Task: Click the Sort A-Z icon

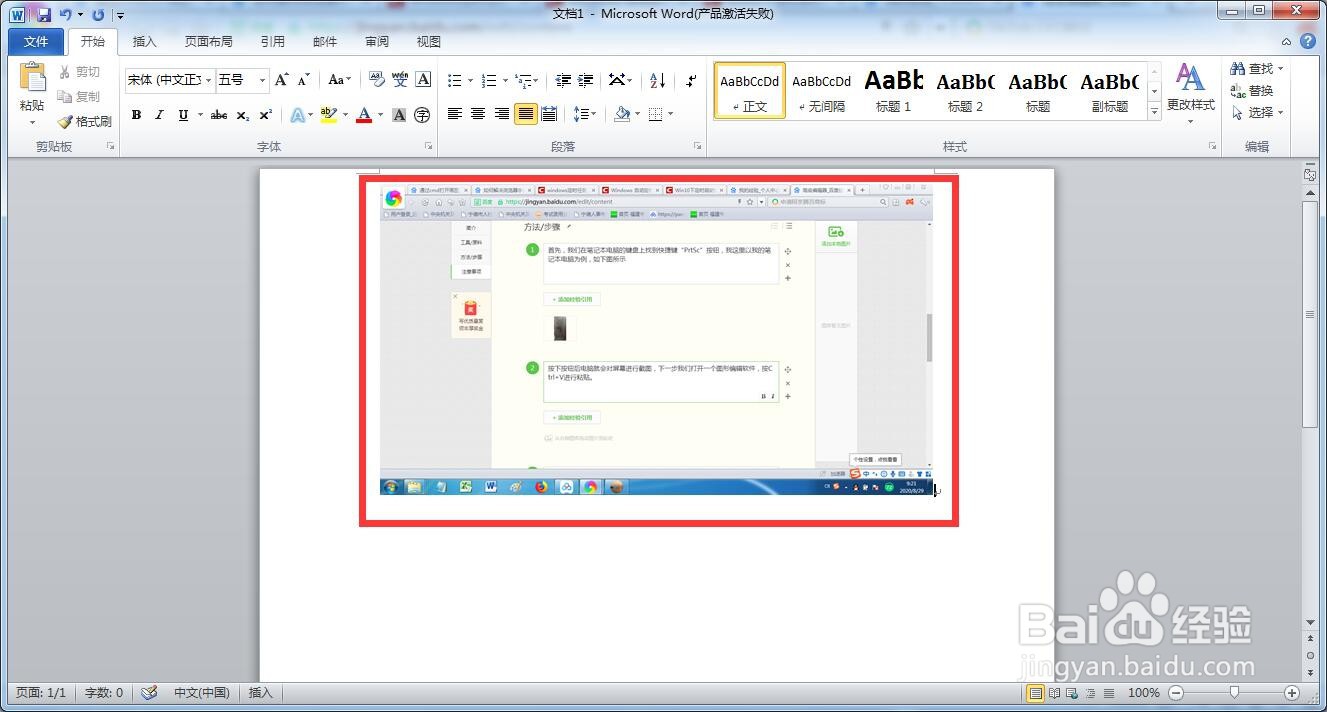Action: [x=657, y=80]
